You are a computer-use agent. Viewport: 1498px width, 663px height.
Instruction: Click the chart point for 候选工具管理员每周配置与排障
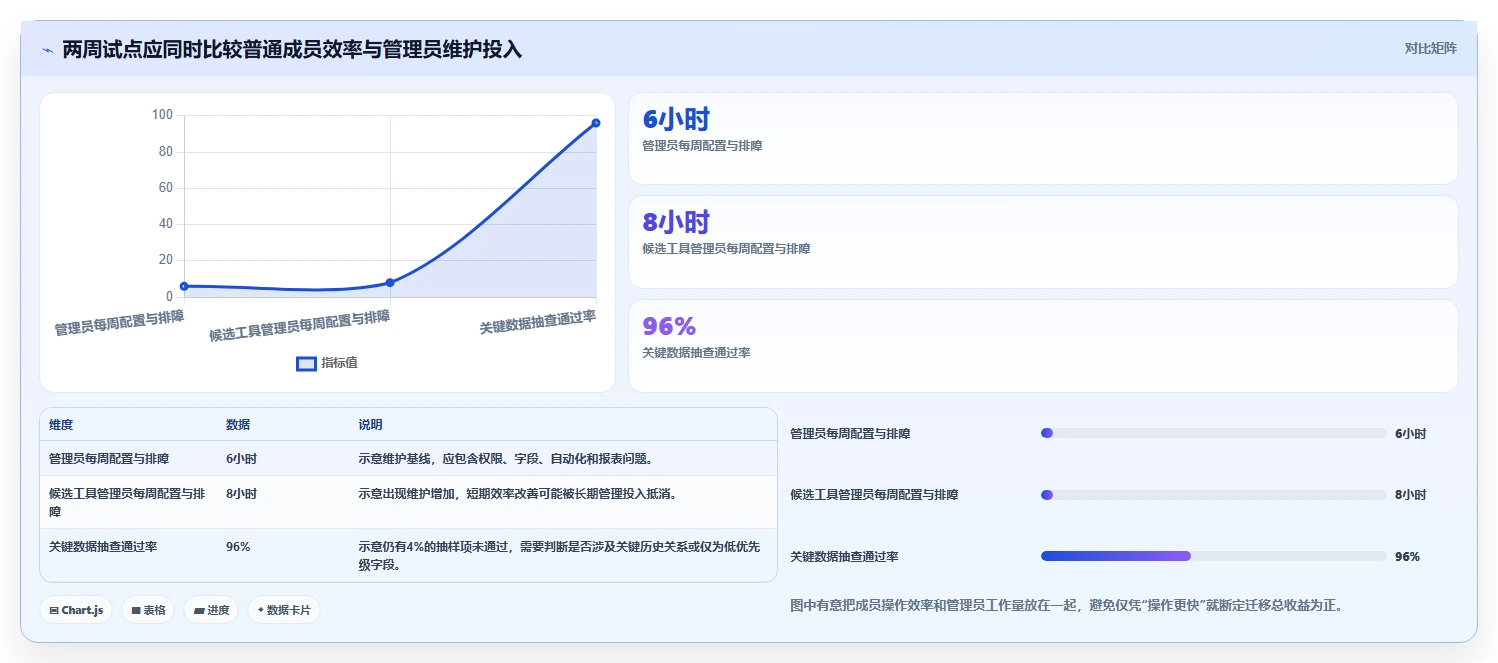tap(390, 283)
